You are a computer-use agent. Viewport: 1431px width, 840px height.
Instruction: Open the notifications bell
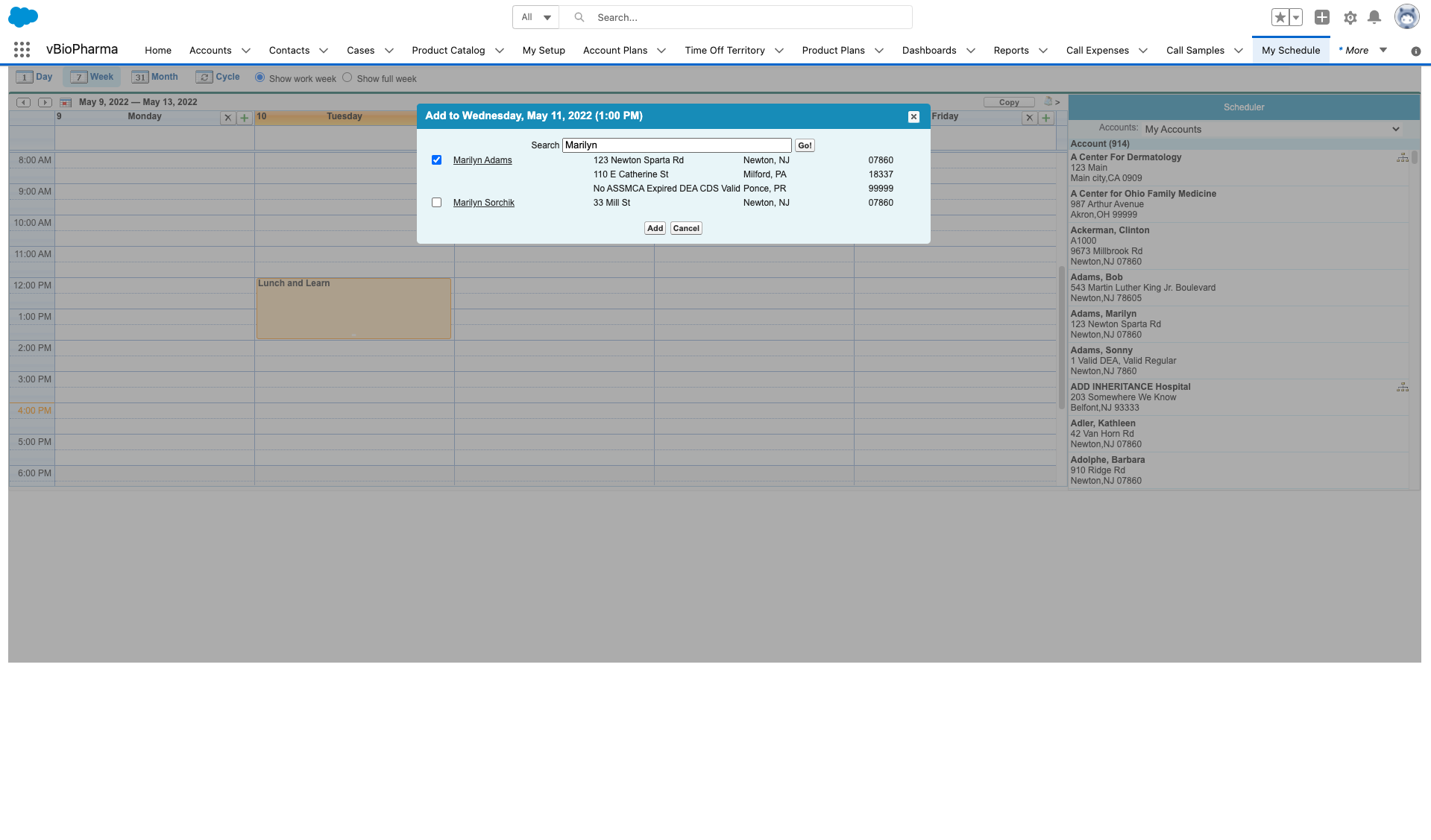[x=1374, y=17]
